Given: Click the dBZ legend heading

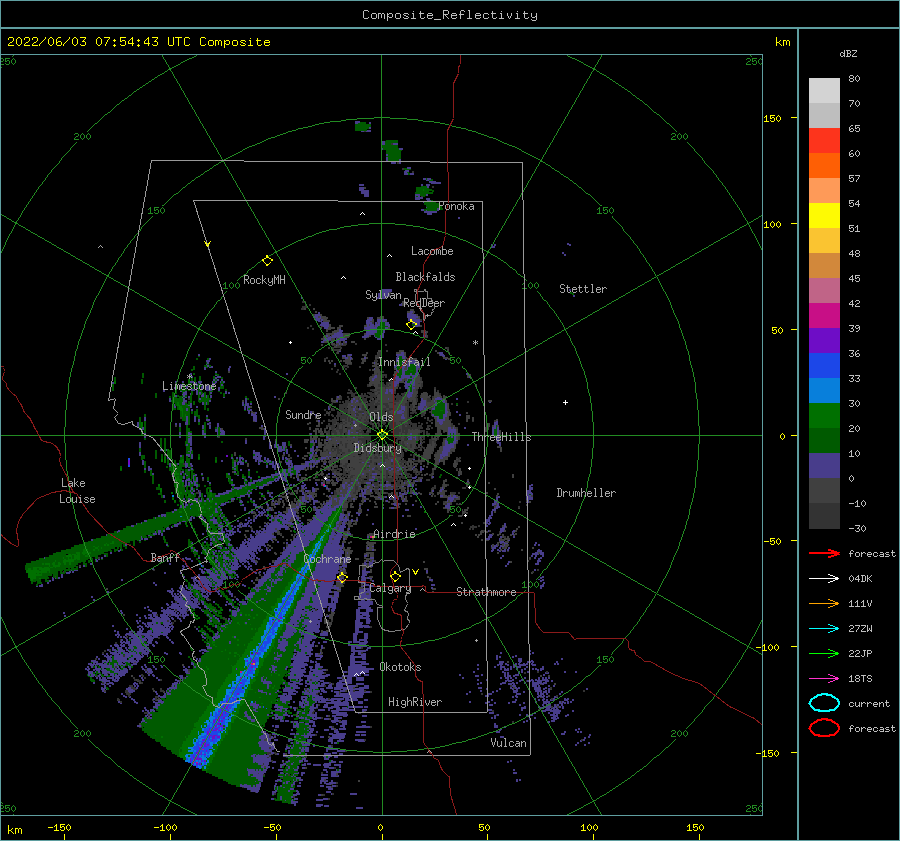Looking at the screenshot, I should (x=848, y=53).
